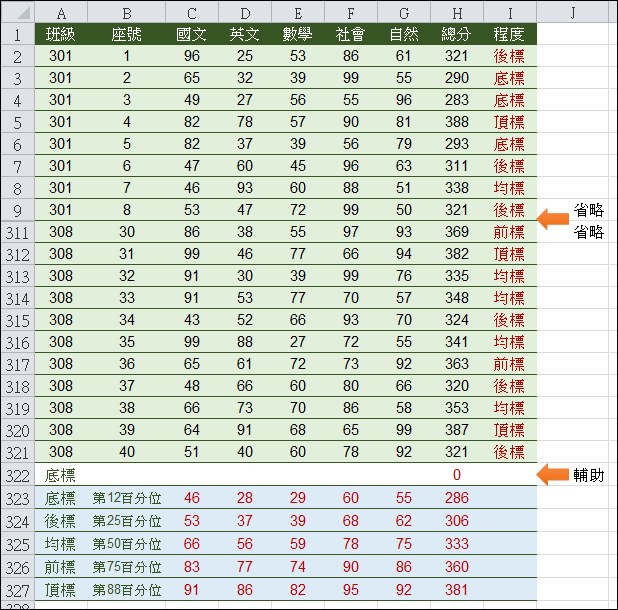Select total score cell 324
Image resolution: width=618 pixels, height=610 pixels.
(x=457, y=320)
